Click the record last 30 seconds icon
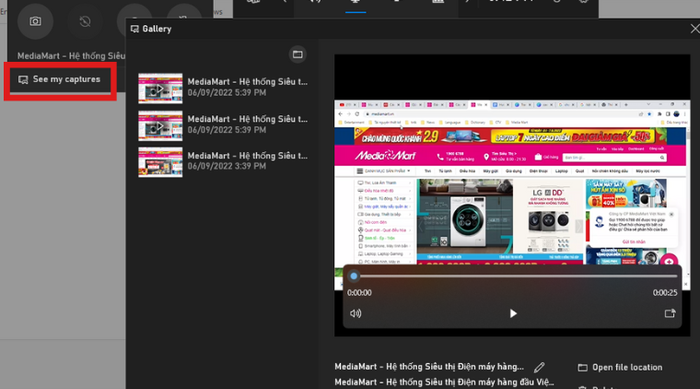 [85, 21]
